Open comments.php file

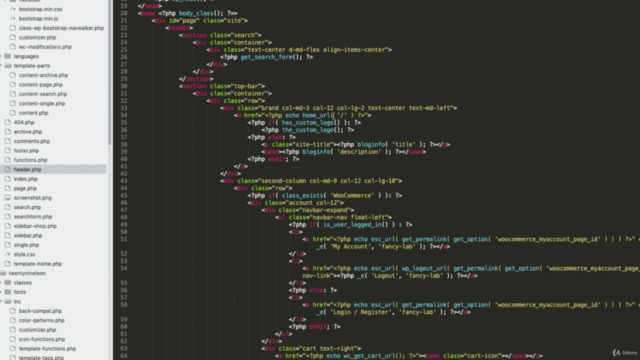(x=32, y=141)
